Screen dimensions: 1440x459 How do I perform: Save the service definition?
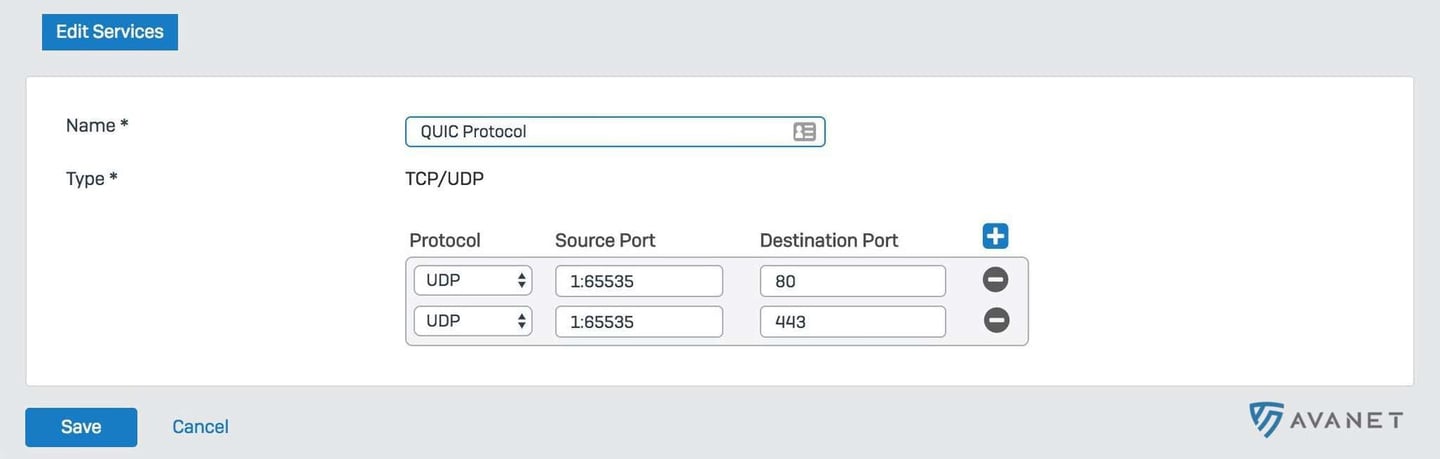click(x=81, y=427)
